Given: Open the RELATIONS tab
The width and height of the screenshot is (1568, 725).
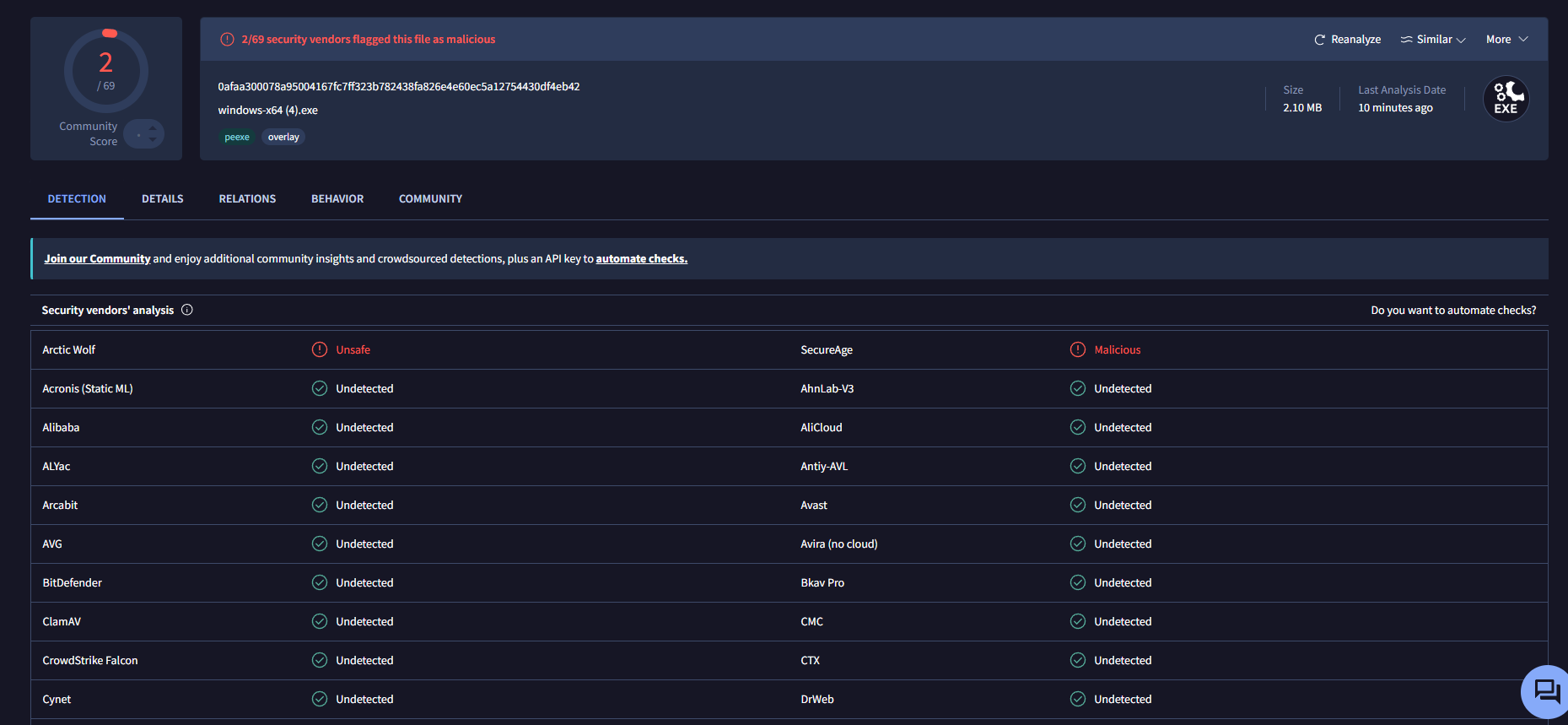Looking at the screenshot, I should (x=247, y=199).
